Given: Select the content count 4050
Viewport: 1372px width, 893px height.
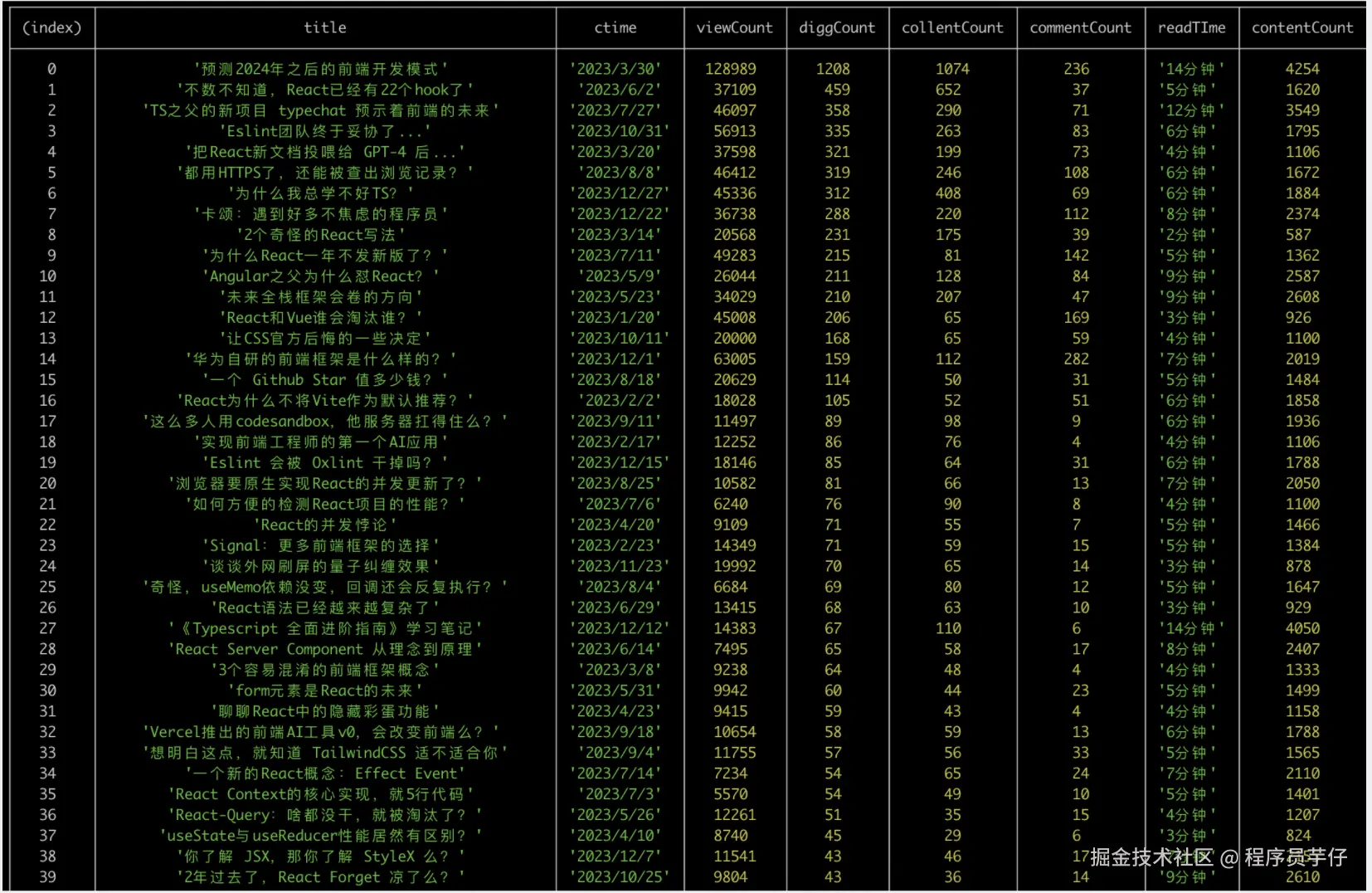Looking at the screenshot, I should pyautogui.click(x=1302, y=628).
